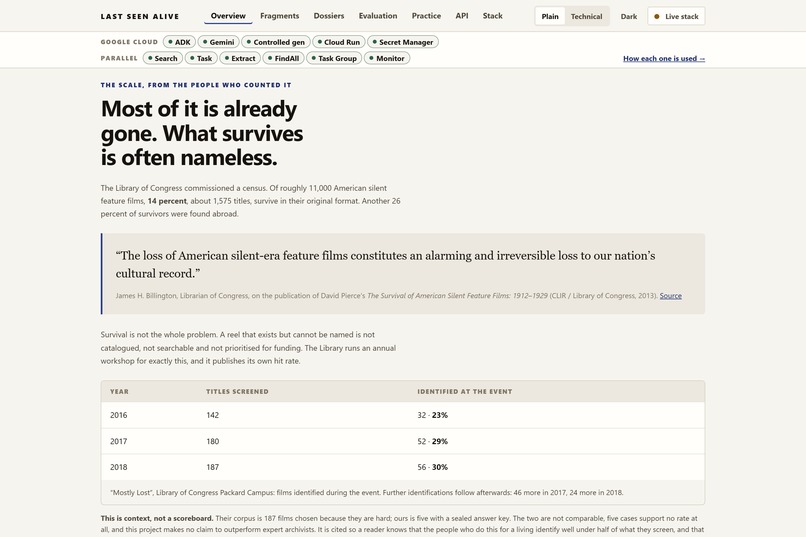Click the YEAR column header
Viewport: 806px width, 537px height.
[x=119, y=392]
